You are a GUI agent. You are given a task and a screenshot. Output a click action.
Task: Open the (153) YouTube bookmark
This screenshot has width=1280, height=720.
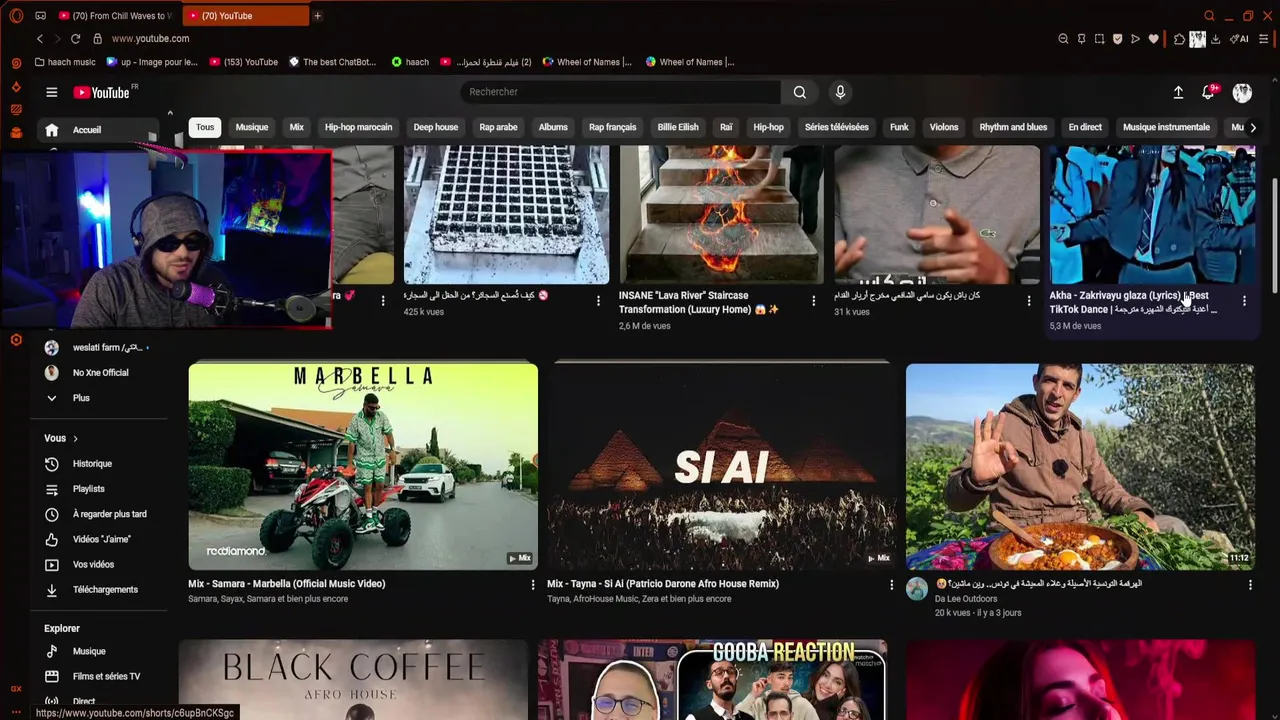coord(244,62)
